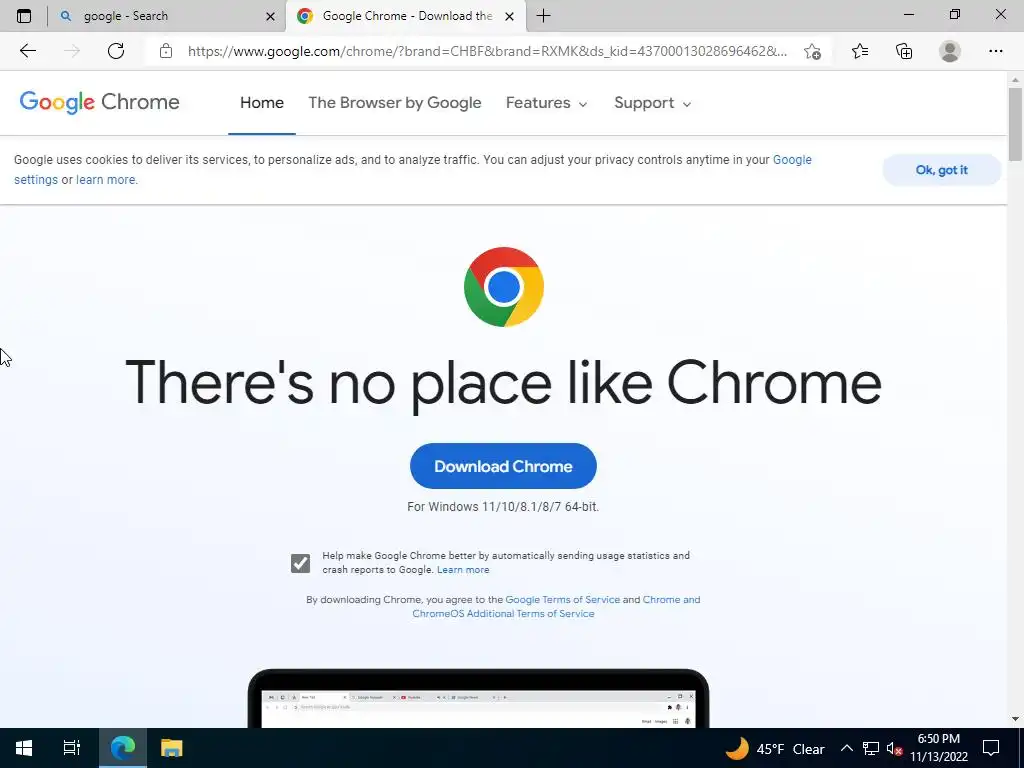Open the network status tray icon
The image size is (1024, 768).
click(x=871, y=748)
